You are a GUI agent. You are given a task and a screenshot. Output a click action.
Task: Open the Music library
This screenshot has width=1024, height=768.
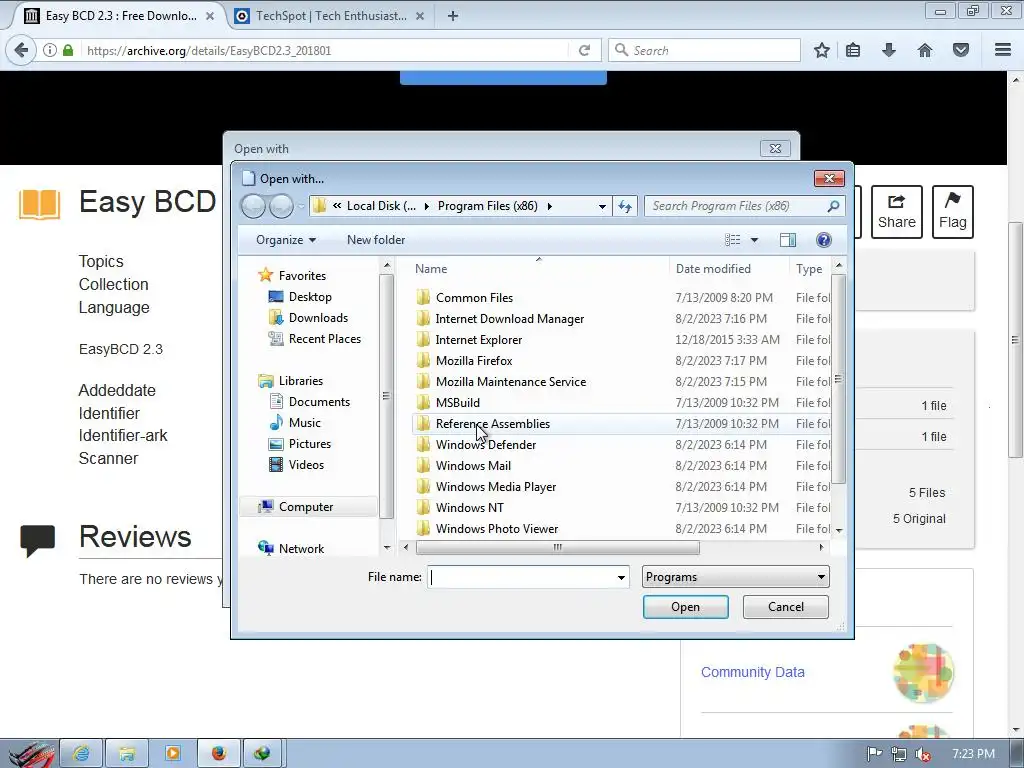[304, 423]
